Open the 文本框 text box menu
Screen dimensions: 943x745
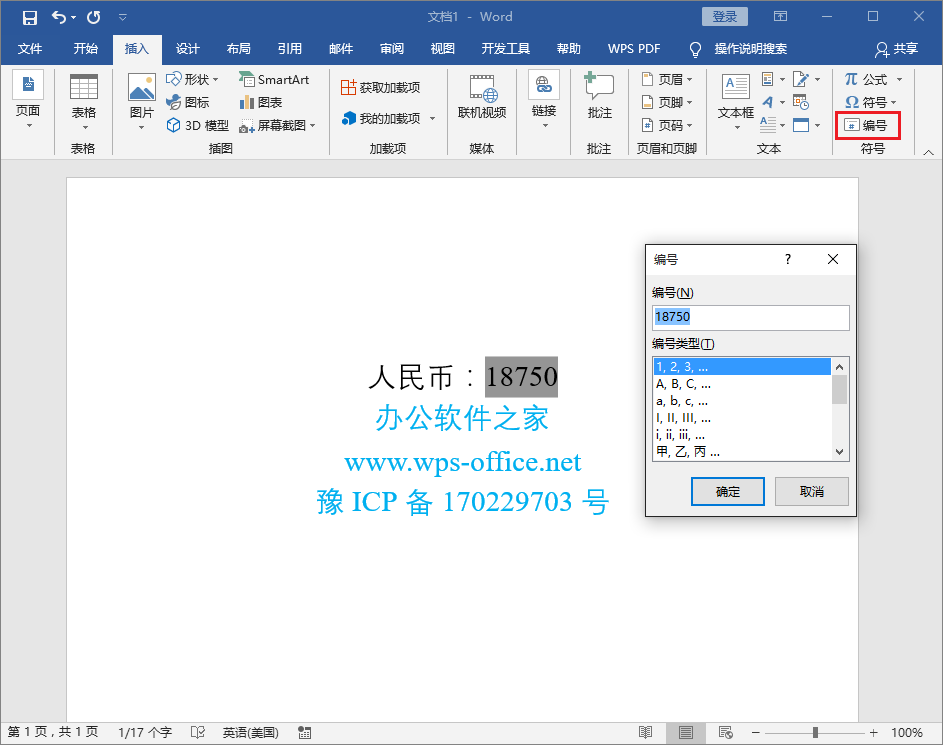pyautogui.click(x=736, y=102)
